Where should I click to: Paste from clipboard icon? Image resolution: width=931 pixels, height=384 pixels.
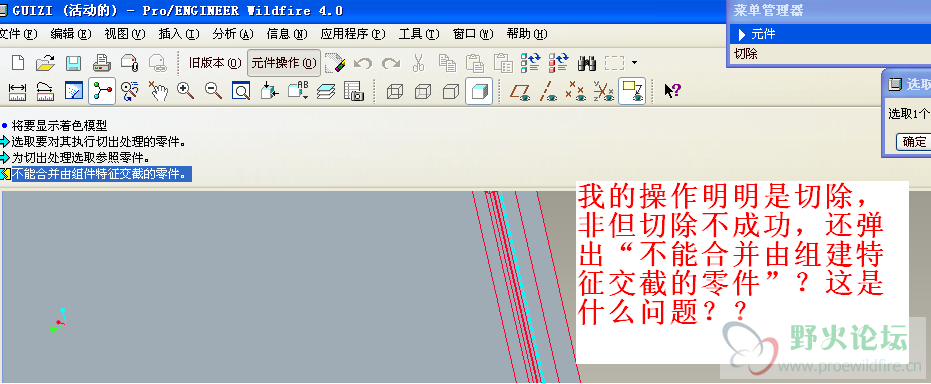point(474,63)
